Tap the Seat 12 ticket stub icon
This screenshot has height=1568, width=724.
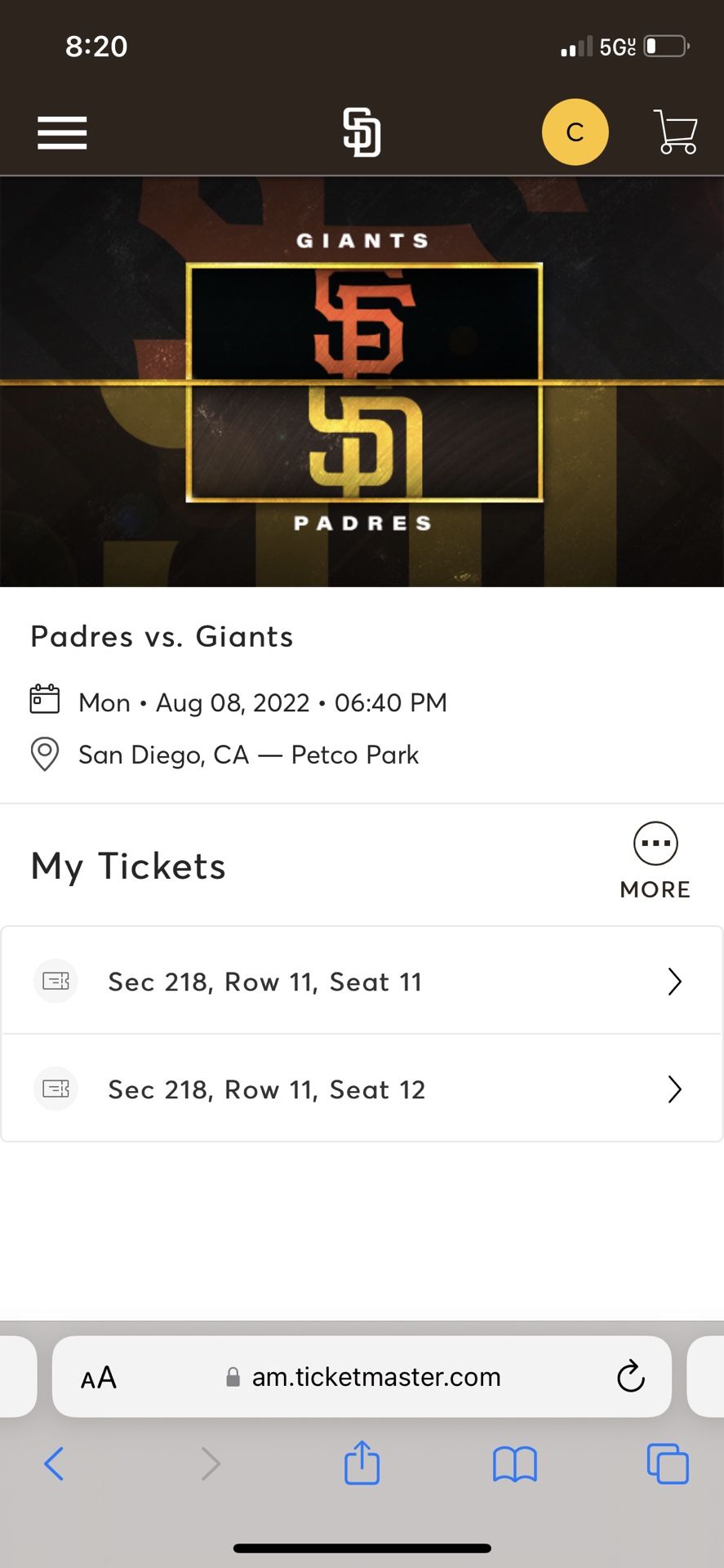56,1089
